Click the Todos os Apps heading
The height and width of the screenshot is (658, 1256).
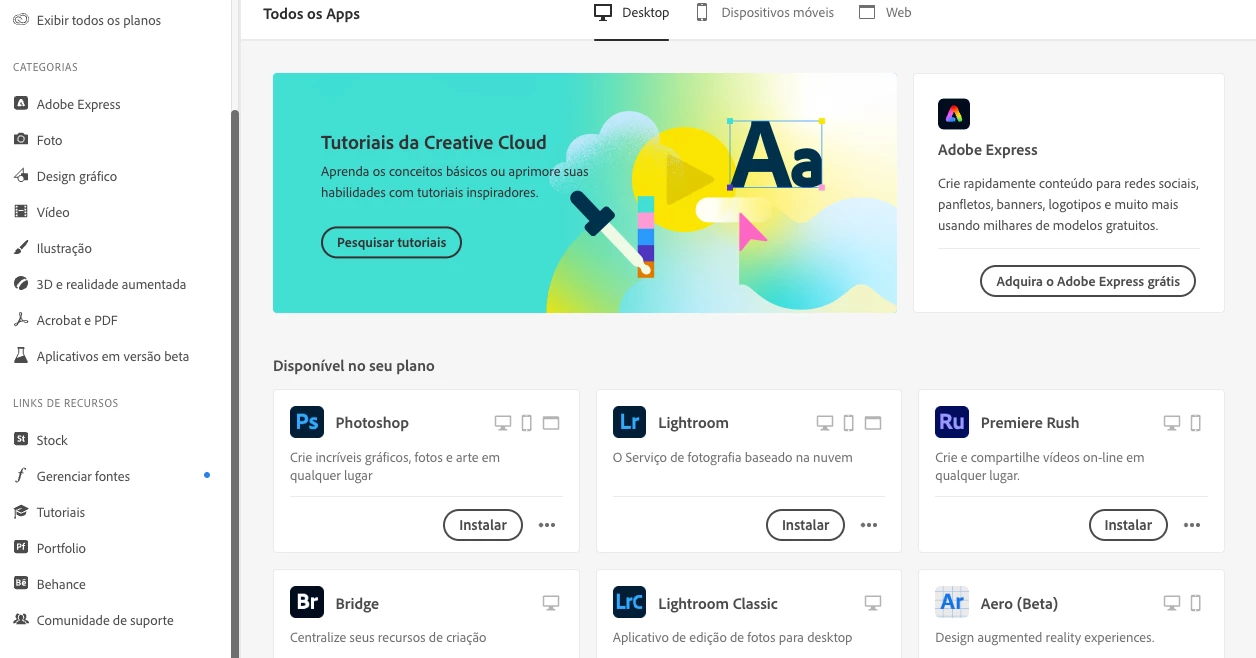tap(312, 14)
